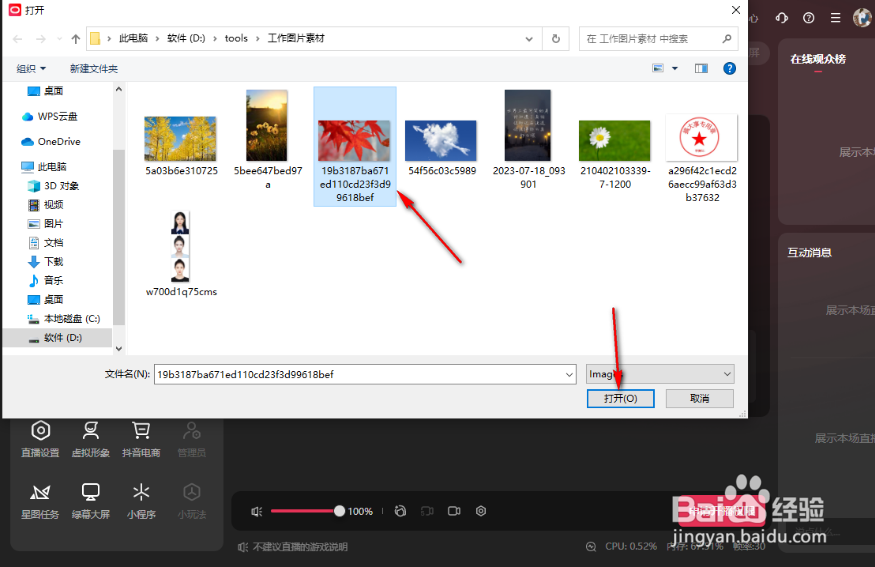Select image 2023-07-18_093901
Viewport: 875px width, 567px height.
coord(528,140)
